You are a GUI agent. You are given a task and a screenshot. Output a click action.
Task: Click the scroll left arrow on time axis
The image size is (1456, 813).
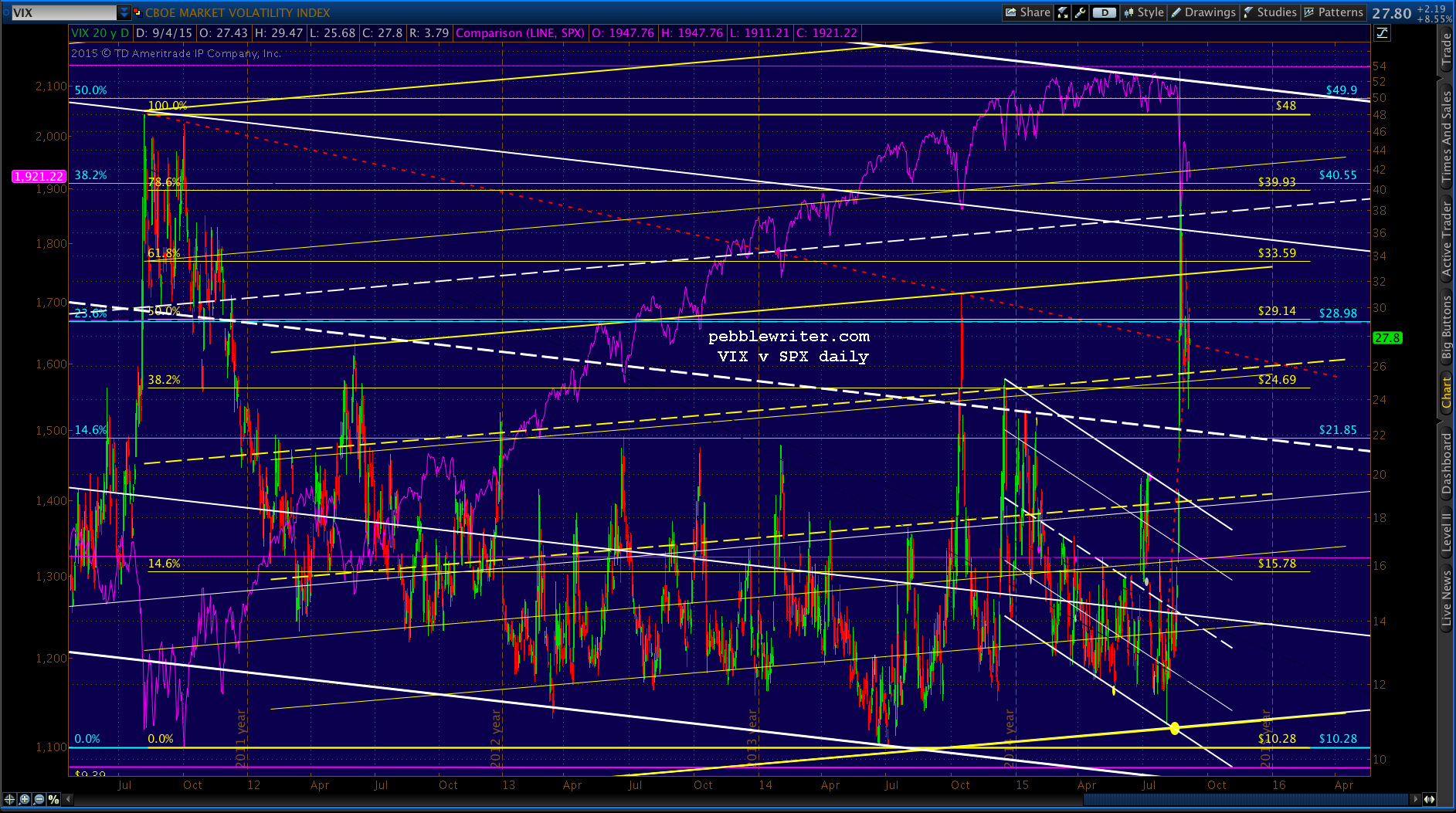69,799
